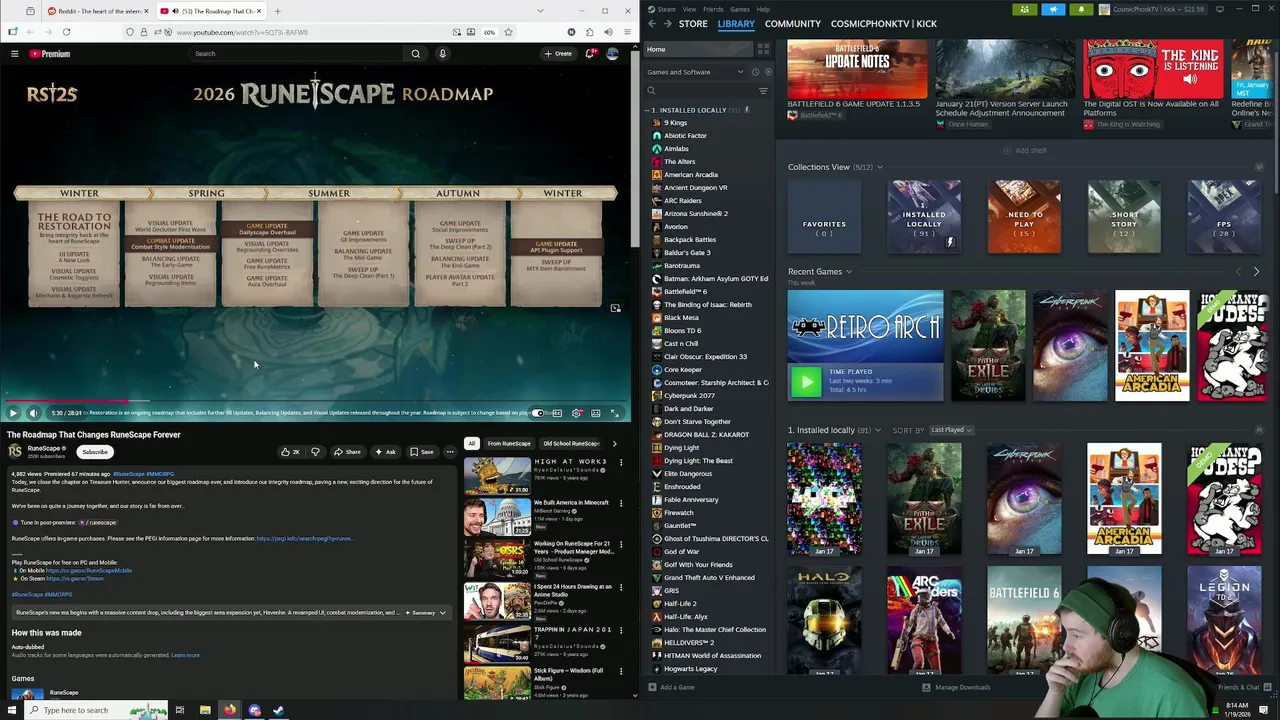Select Cyberpunk 2077 in Steam list
1280x720 pixels.
(x=689, y=395)
